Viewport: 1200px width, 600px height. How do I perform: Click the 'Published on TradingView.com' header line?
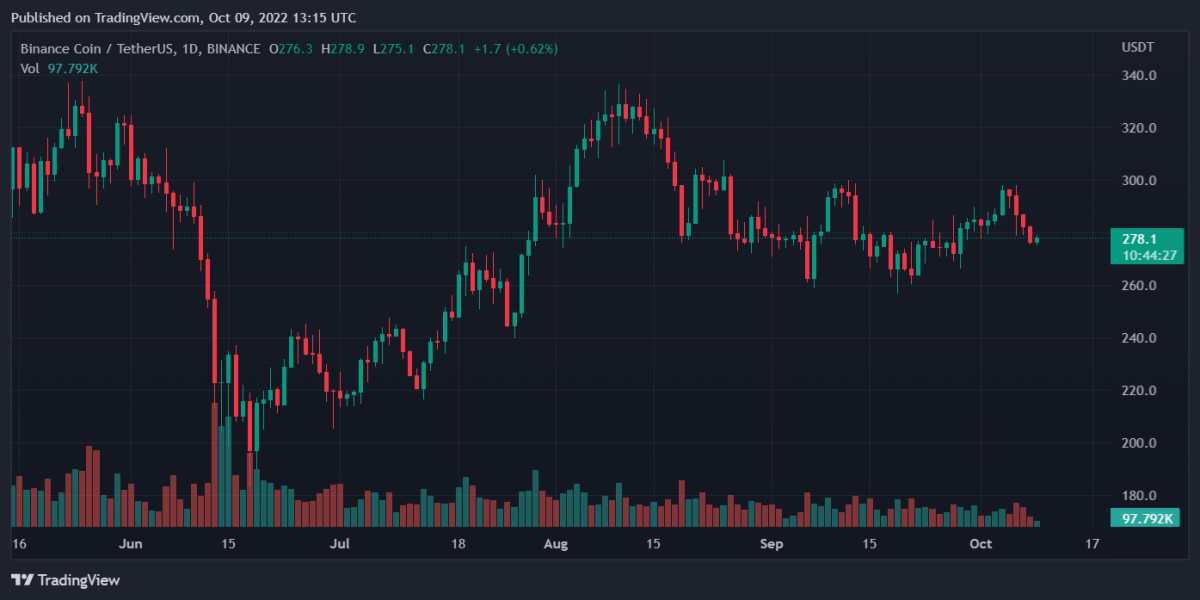coord(182,18)
